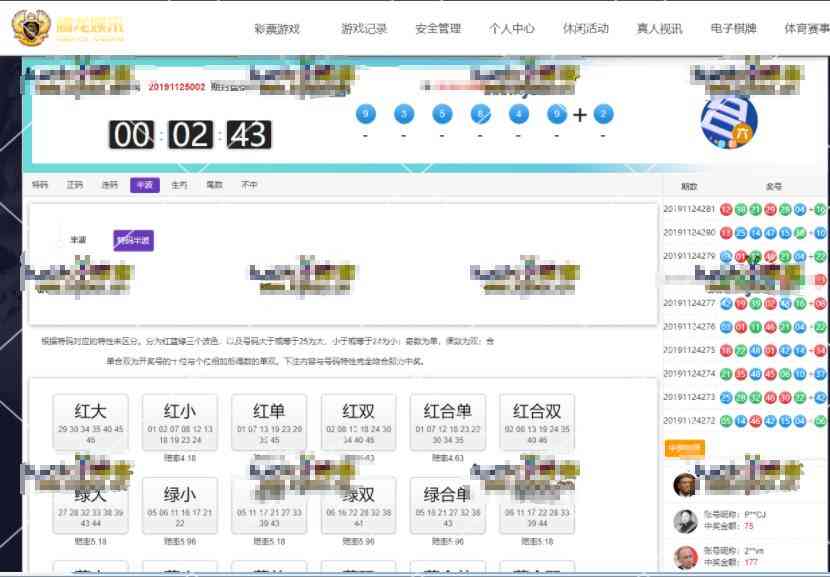The height and width of the screenshot is (577, 830).
Task: Pick the 红双 bet card
Action: point(358,422)
